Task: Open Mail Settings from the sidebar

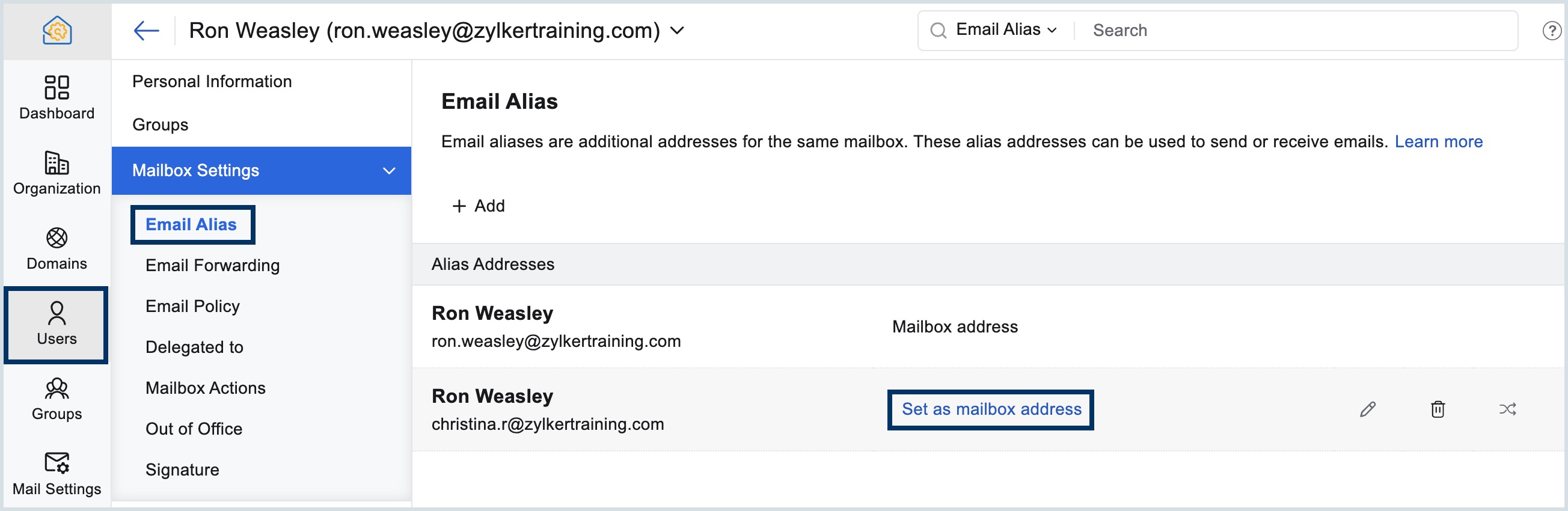Action: pyautogui.click(x=56, y=473)
